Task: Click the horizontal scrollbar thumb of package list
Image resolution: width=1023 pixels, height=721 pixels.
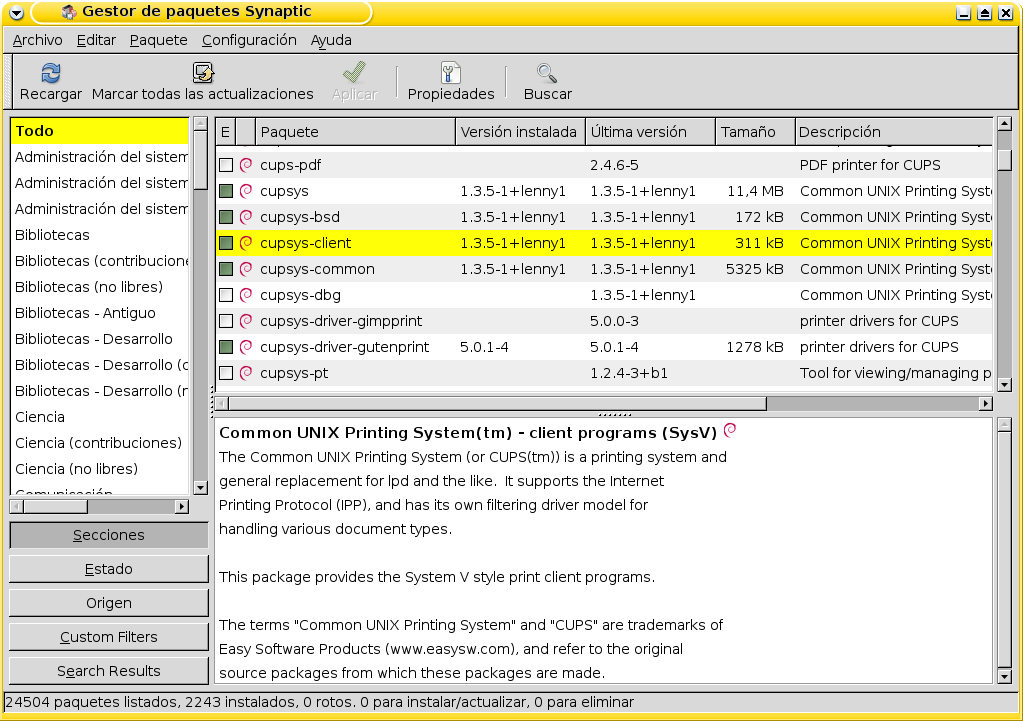Action: click(497, 404)
